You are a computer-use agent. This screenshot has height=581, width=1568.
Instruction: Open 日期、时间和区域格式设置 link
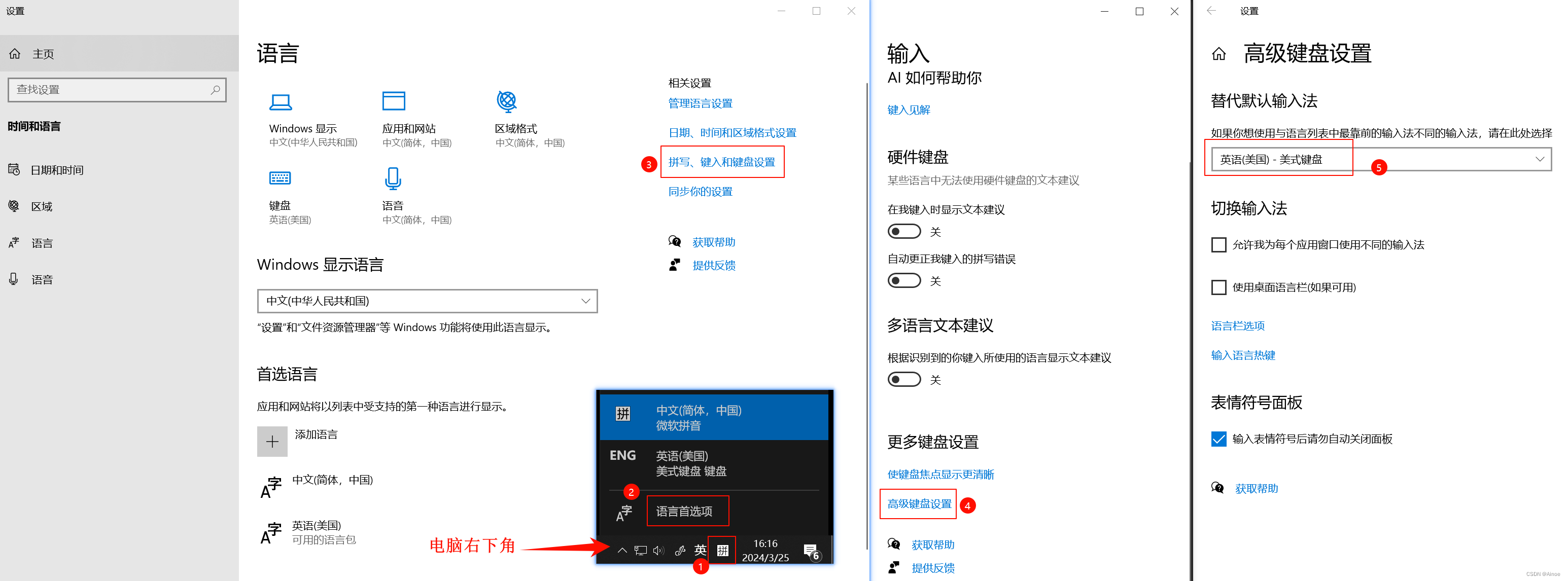[733, 133]
